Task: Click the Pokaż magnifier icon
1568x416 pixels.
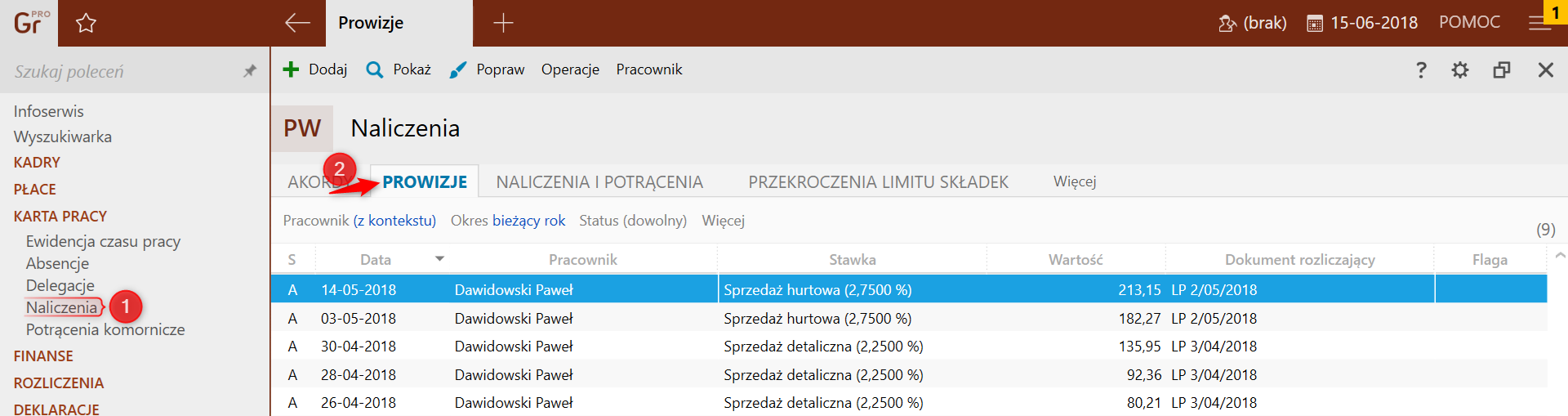Action: tap(374, 69)
